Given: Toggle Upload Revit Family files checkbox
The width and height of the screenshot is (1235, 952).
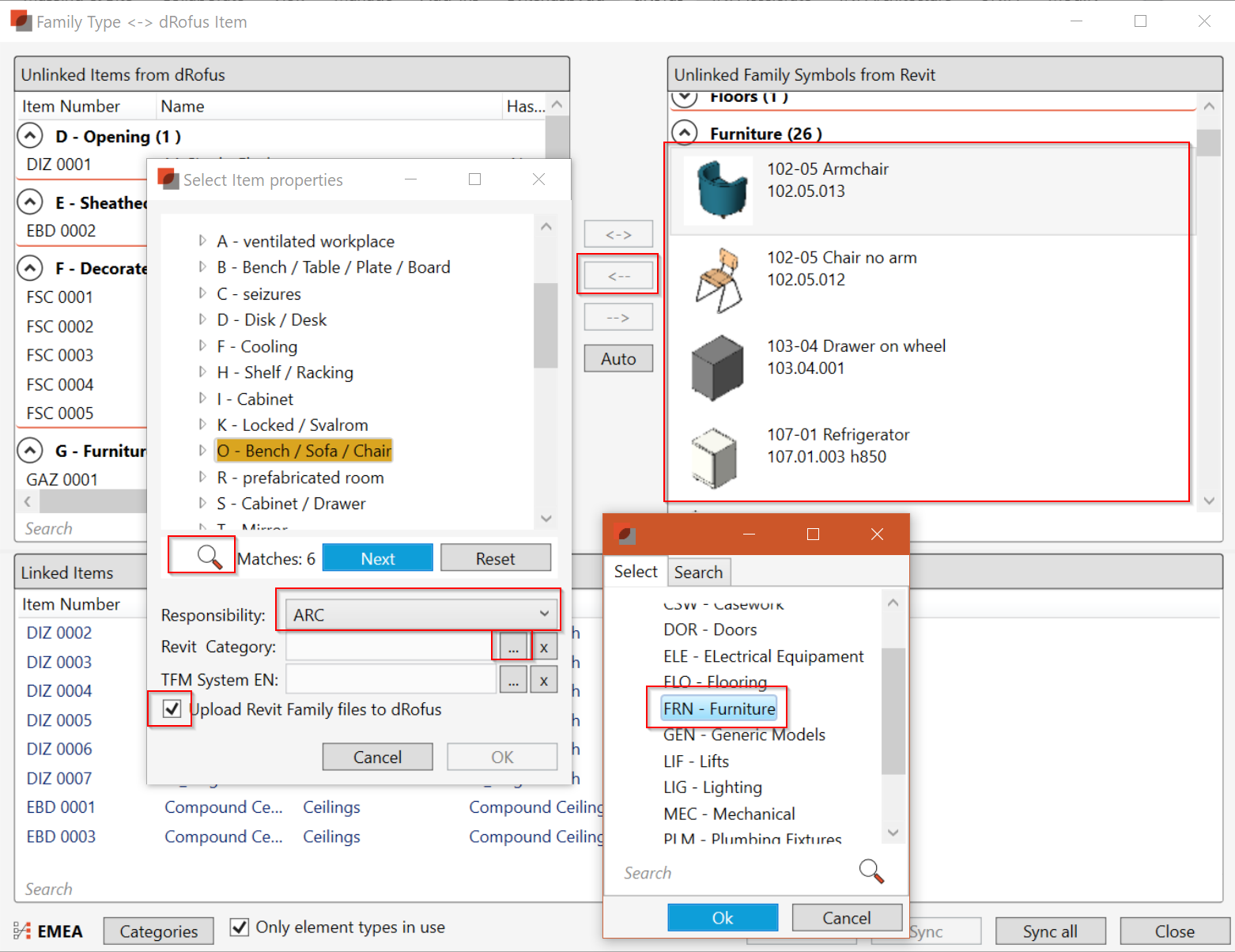Looking at the screenshot, I should [172, 708].
